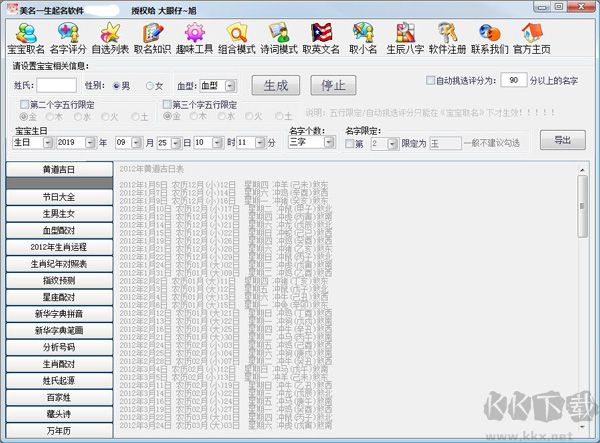
Task: Open the 官方主页 house icon
Action: point(532,38)
